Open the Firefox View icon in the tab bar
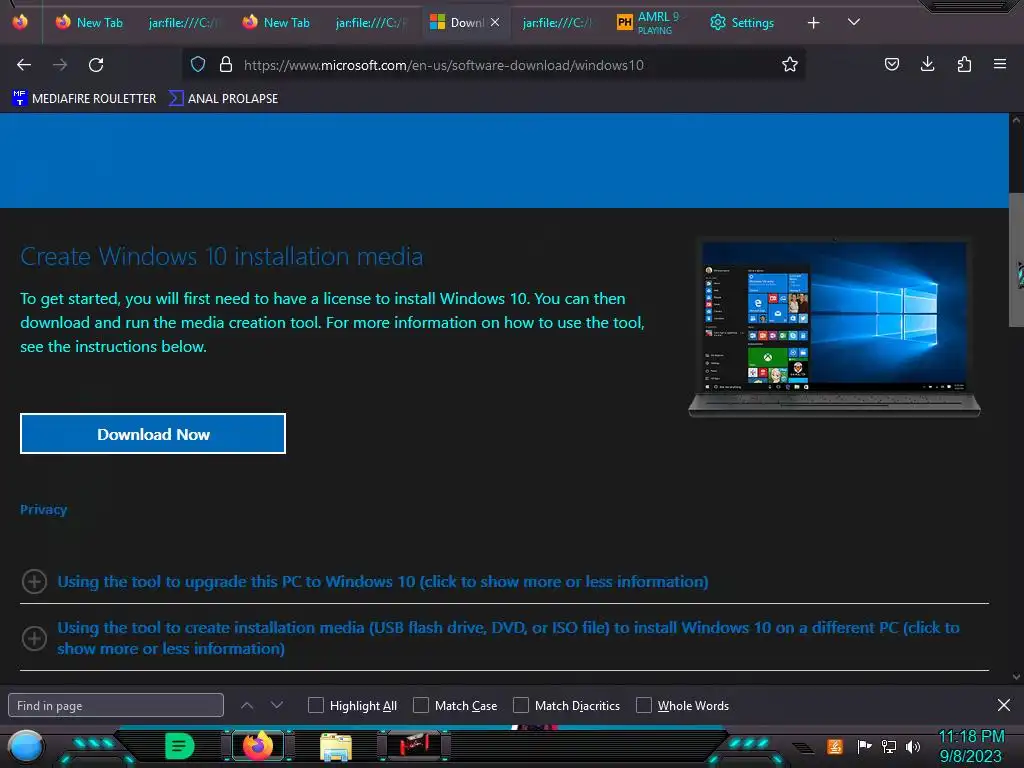1024x768 pixels. coord(20,22)
